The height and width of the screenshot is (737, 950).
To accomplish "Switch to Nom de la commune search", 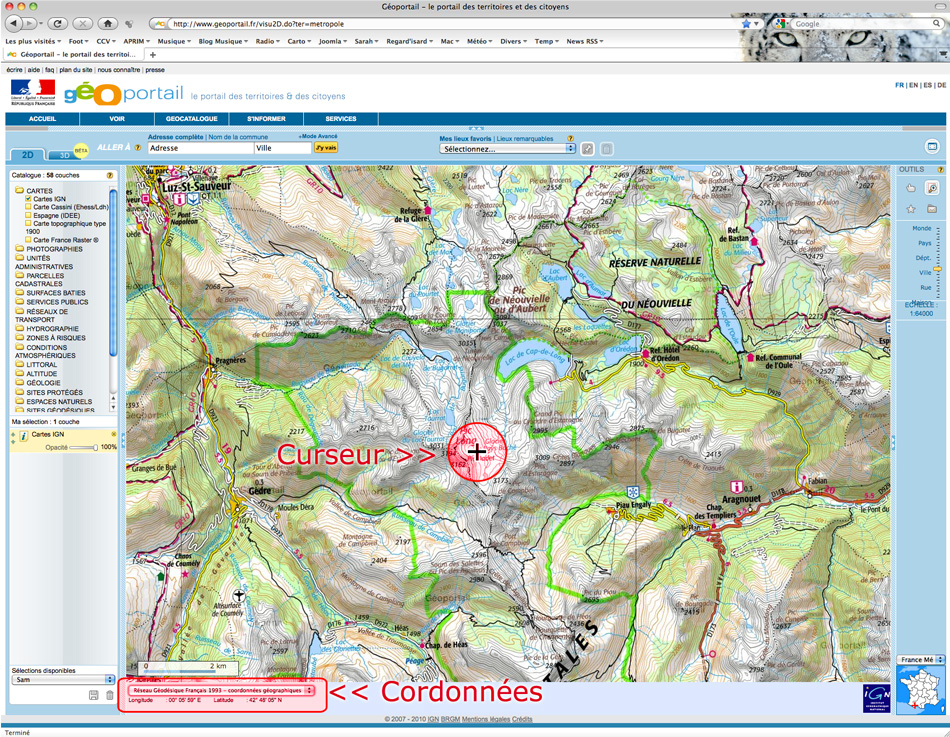I will pyautogui.click(x=238, y=137).
